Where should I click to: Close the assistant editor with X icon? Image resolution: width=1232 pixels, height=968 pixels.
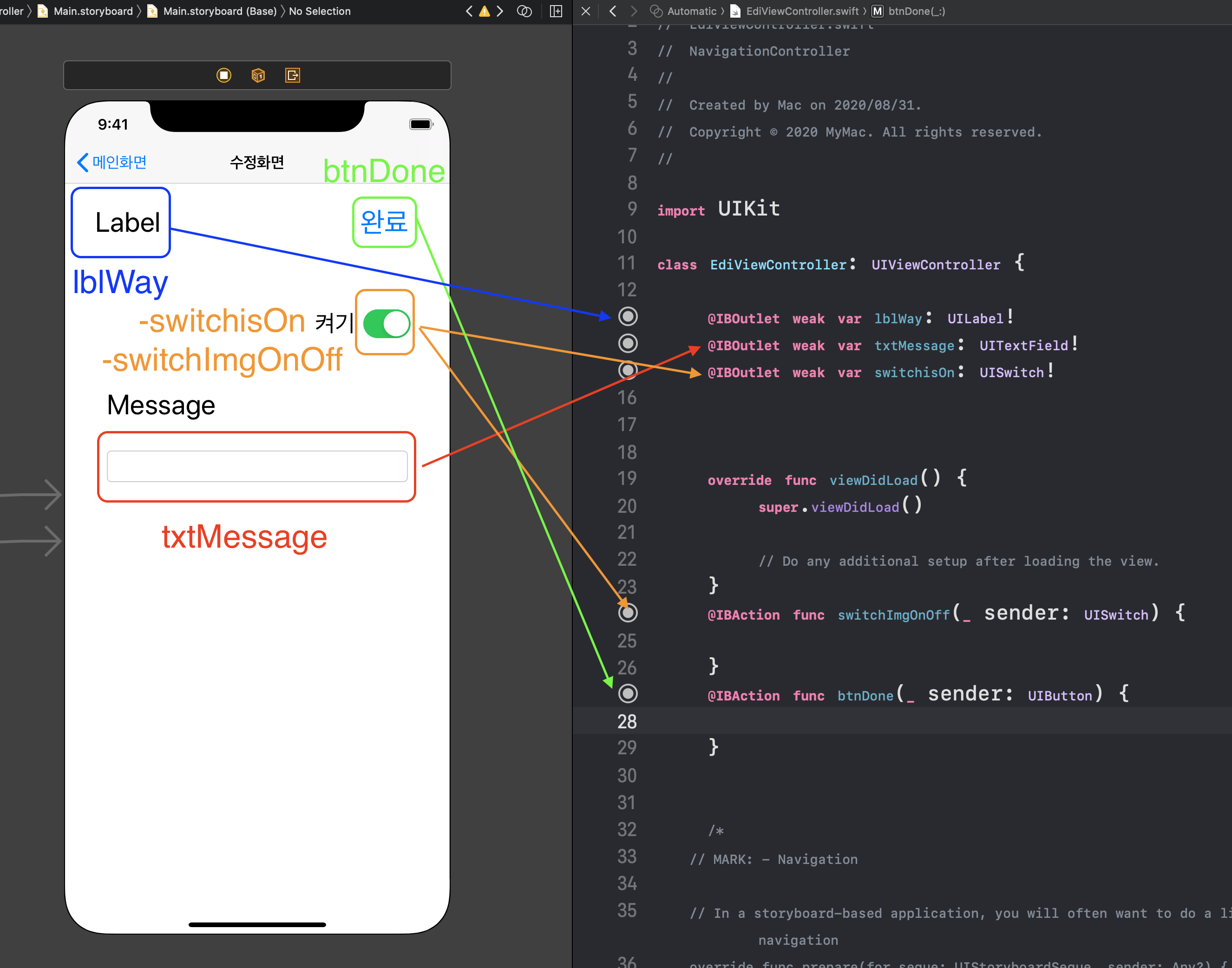586,11
